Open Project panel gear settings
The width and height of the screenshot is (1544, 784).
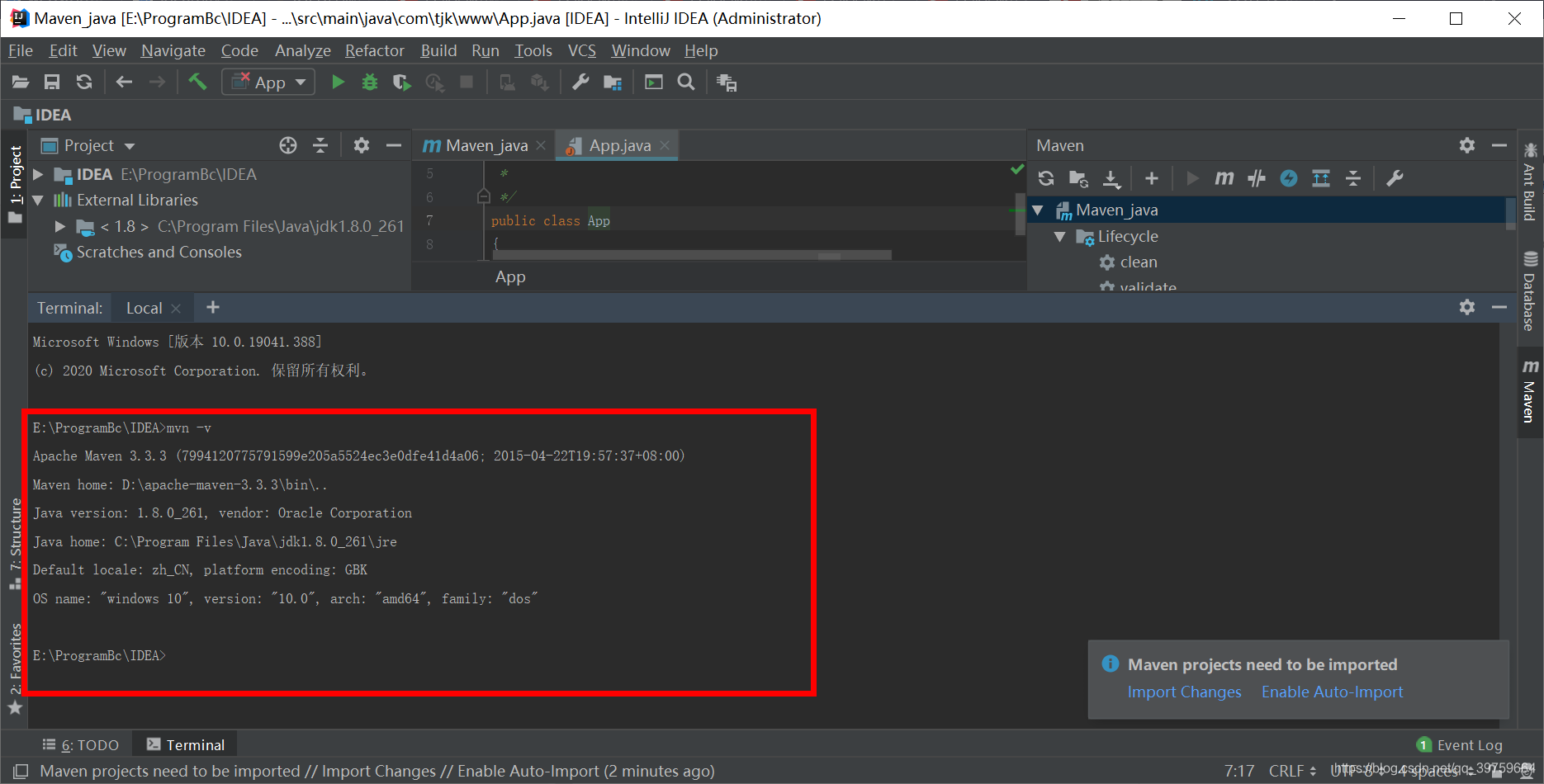(362, 145)
